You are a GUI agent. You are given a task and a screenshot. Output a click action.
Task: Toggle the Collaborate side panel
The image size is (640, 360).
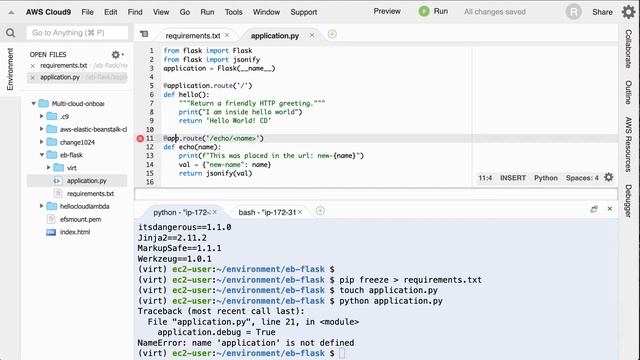tap(629, 49)
